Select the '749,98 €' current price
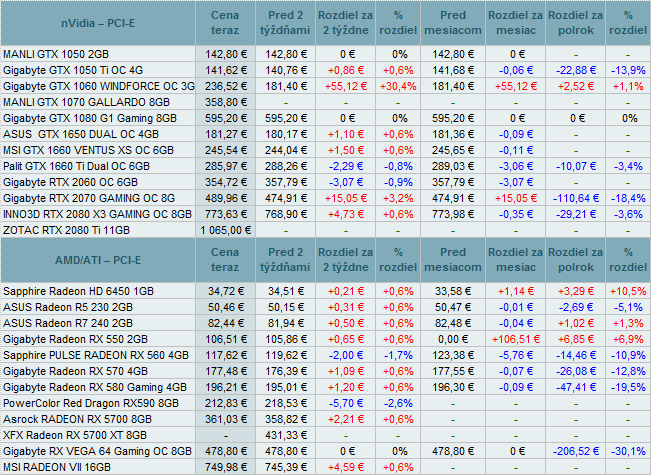Image resolution: width=651 pixels, height=475 pixels. coord(226,468)
